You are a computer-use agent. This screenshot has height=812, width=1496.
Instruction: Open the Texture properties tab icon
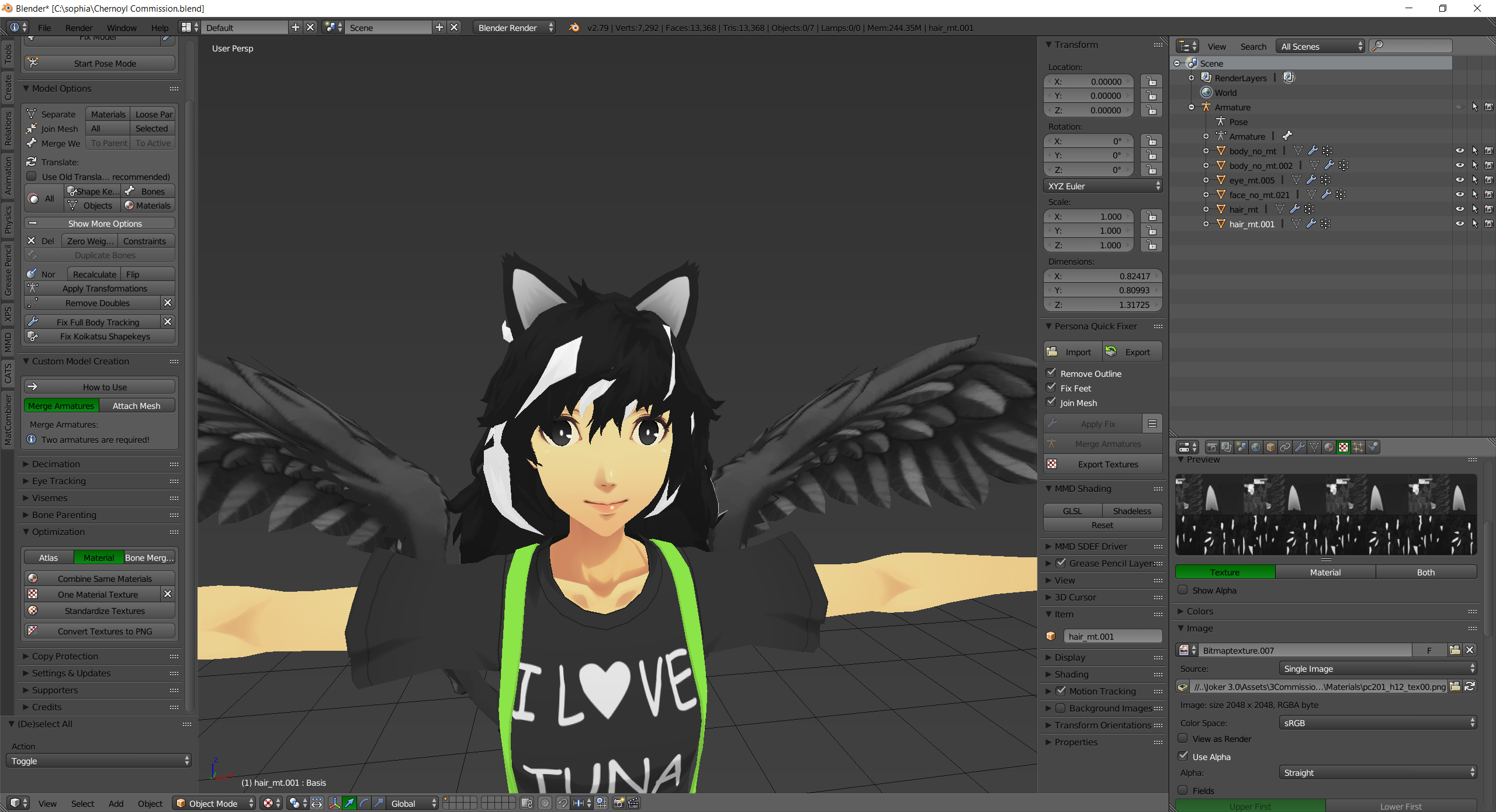pos(1343,447)
